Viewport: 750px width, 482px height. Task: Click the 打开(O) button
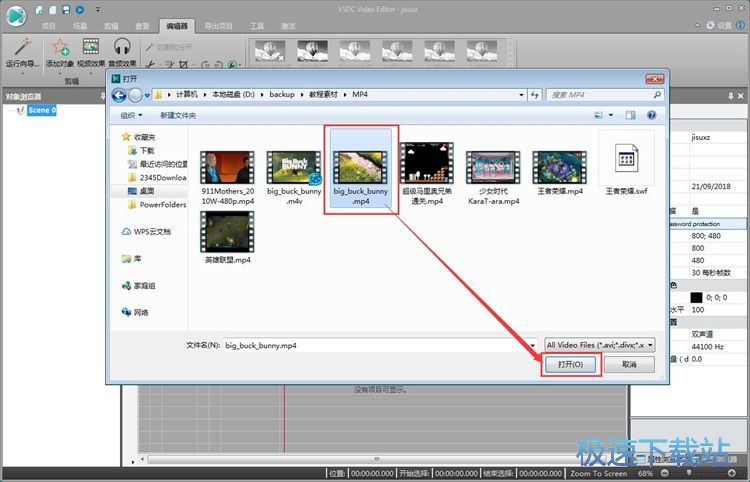571,365
